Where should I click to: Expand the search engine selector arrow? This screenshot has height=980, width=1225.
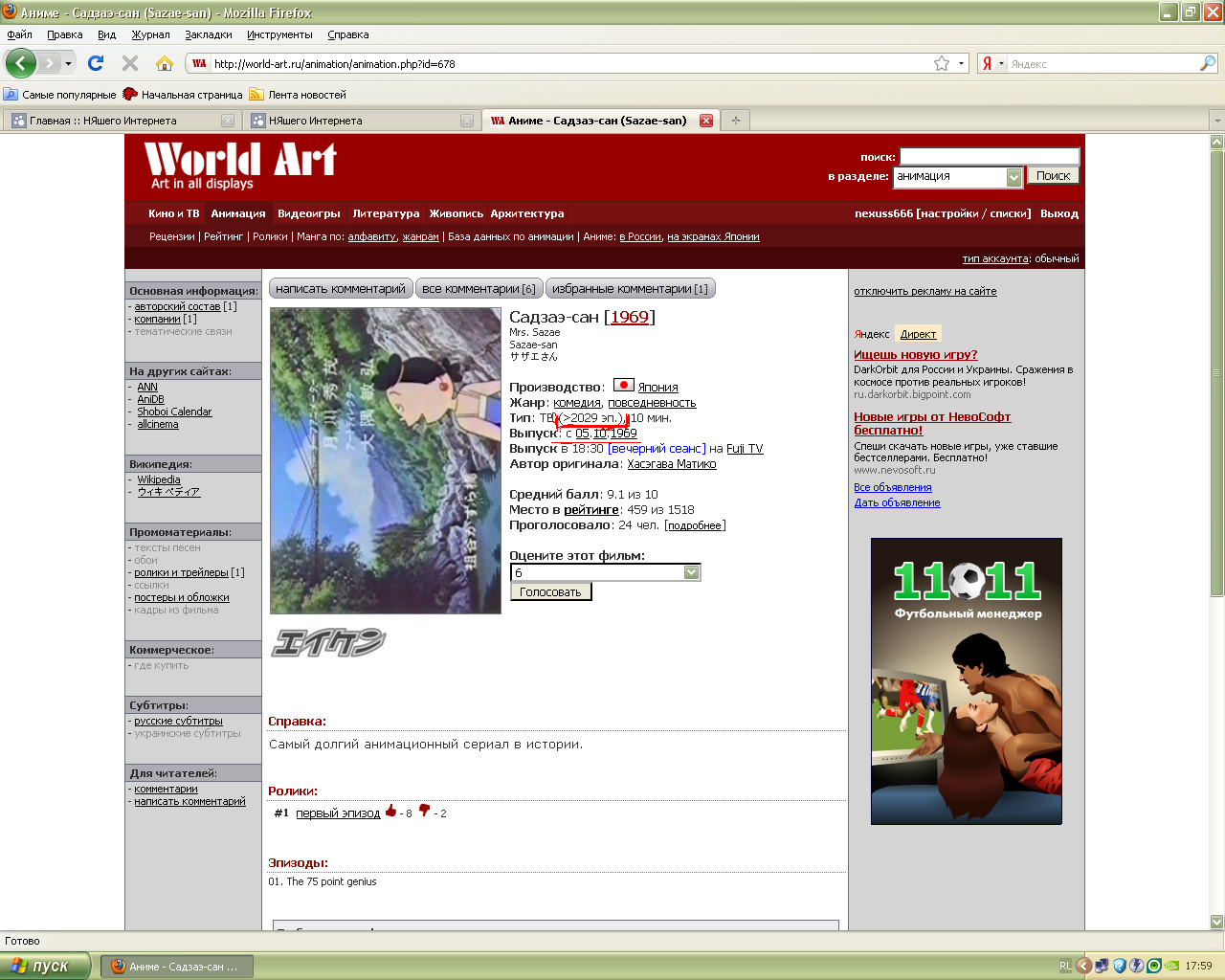[1001, 64]
